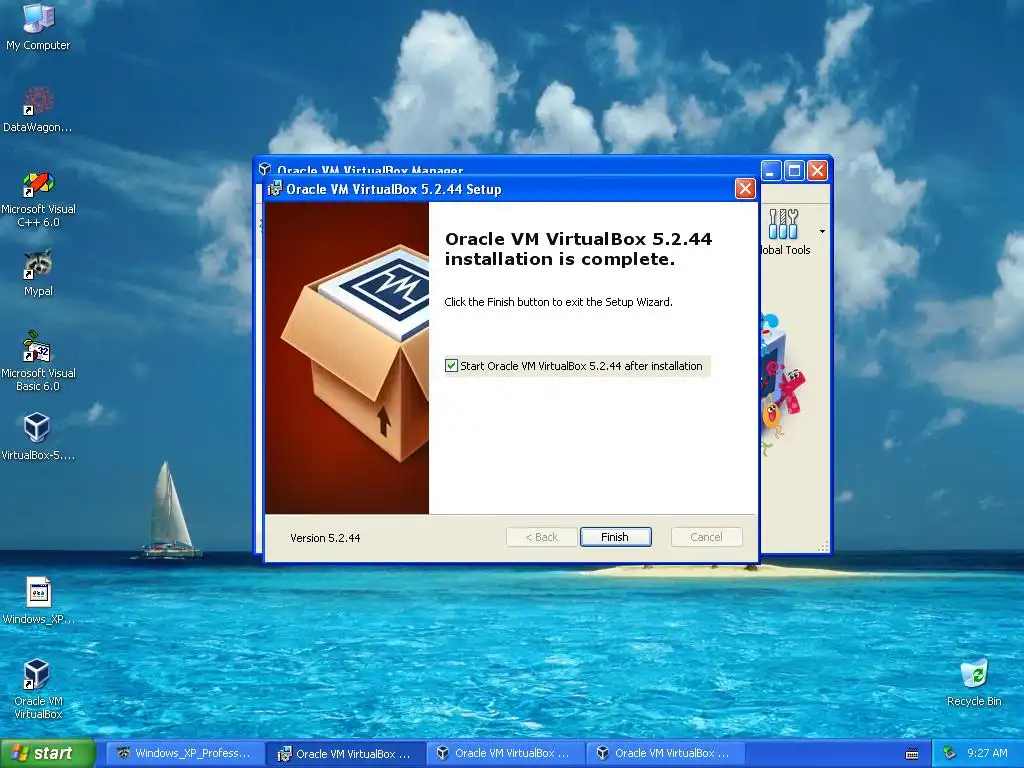Click the 9:27 AM clock

click(987, 753)
